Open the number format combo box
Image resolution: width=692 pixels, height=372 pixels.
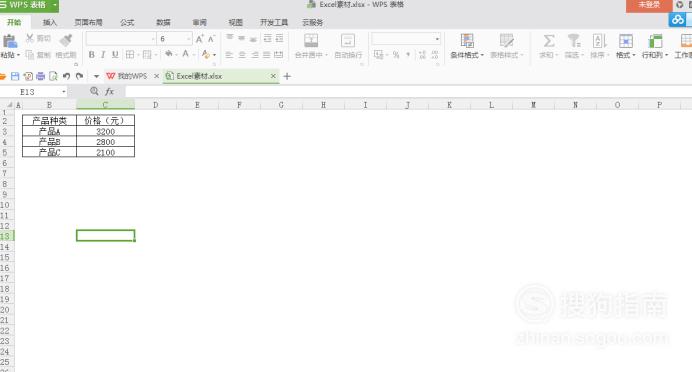click(406, 39)
